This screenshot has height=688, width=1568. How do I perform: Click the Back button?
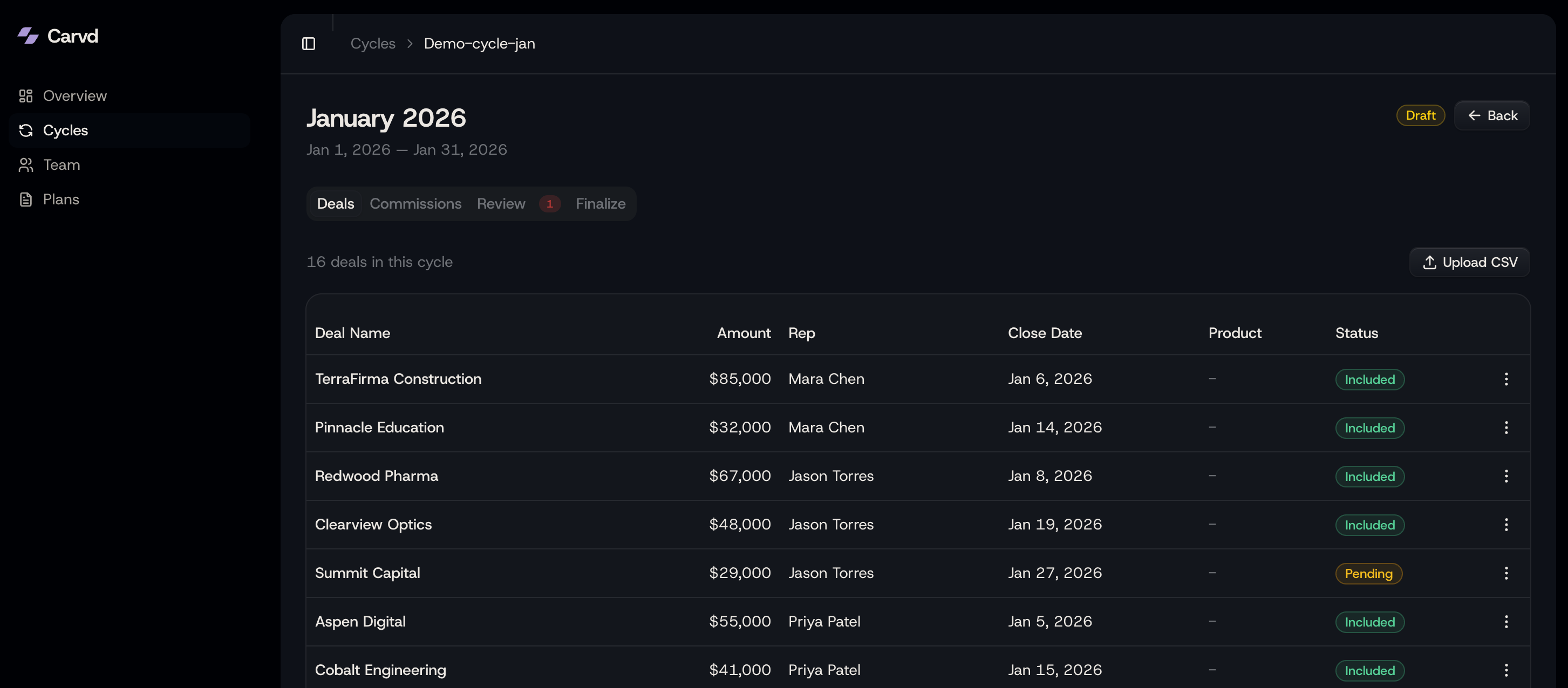(1492, 115)
